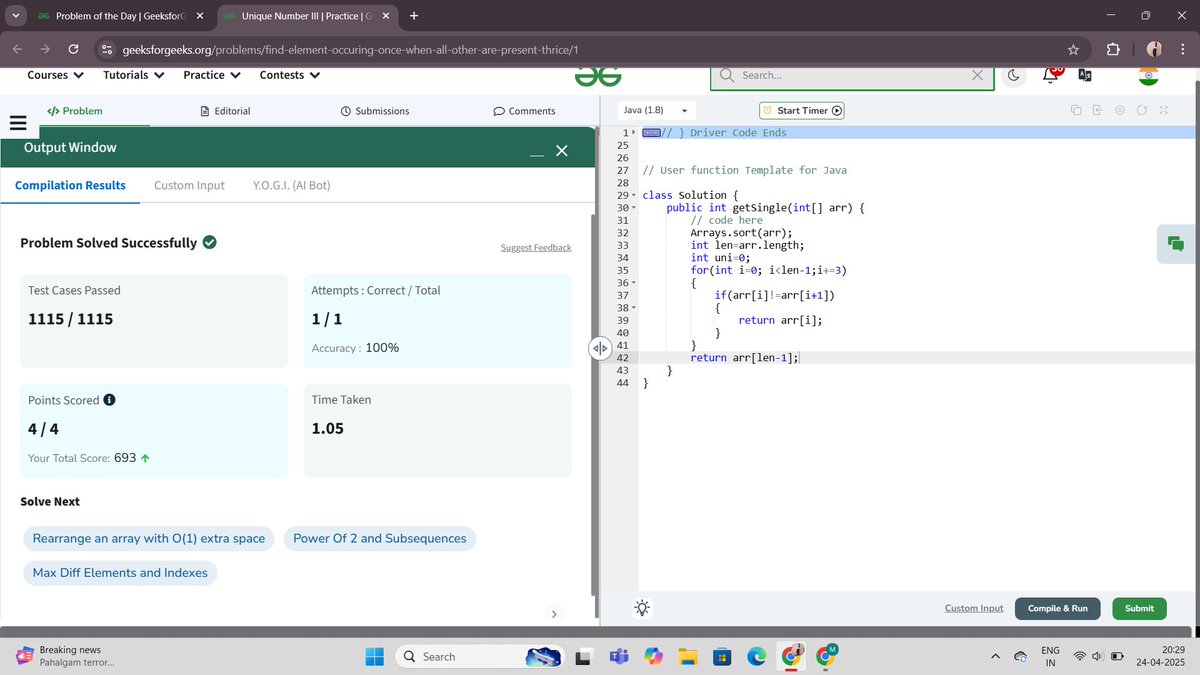
Task: Bookmark page star icon in address bar
Action: (x=1073, y=49)
